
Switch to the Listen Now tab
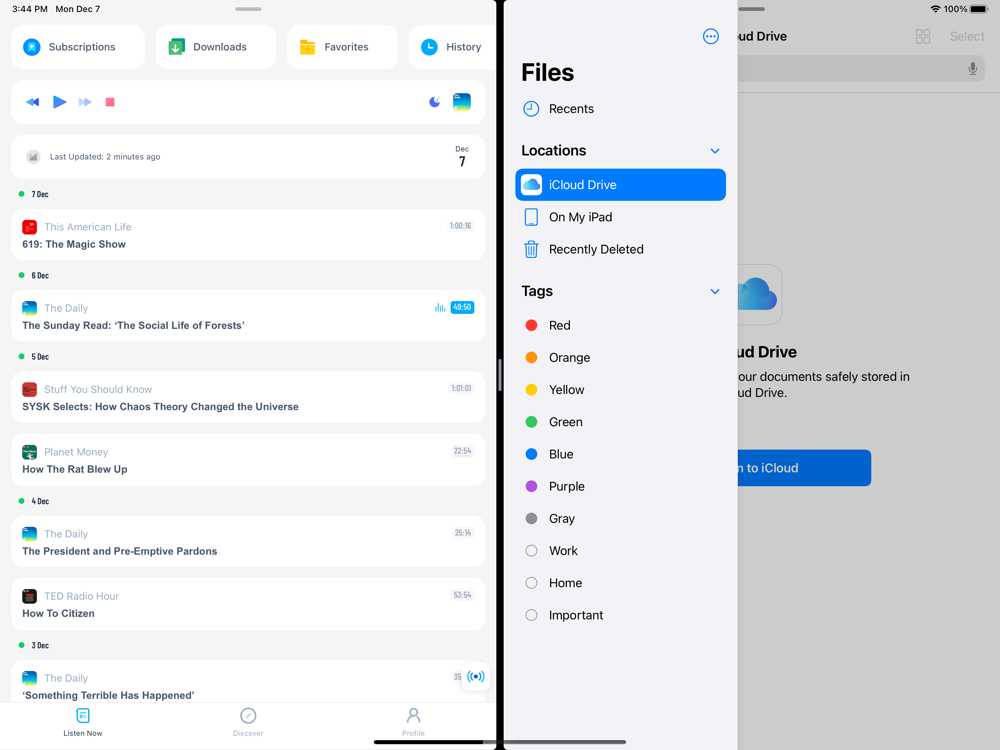tap(83, 723)
